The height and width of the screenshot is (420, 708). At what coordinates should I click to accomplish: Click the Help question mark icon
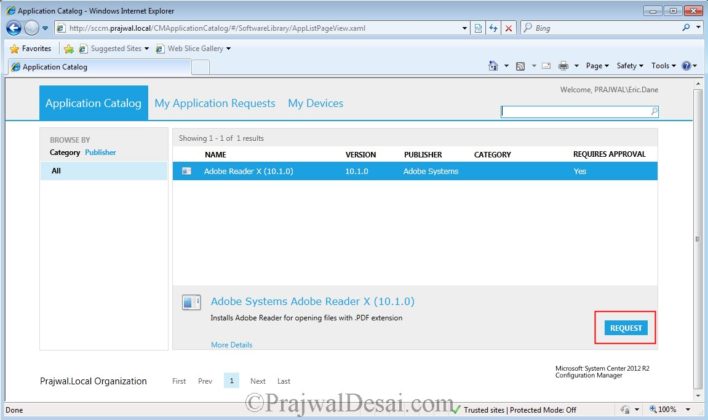tap(686, 66)
